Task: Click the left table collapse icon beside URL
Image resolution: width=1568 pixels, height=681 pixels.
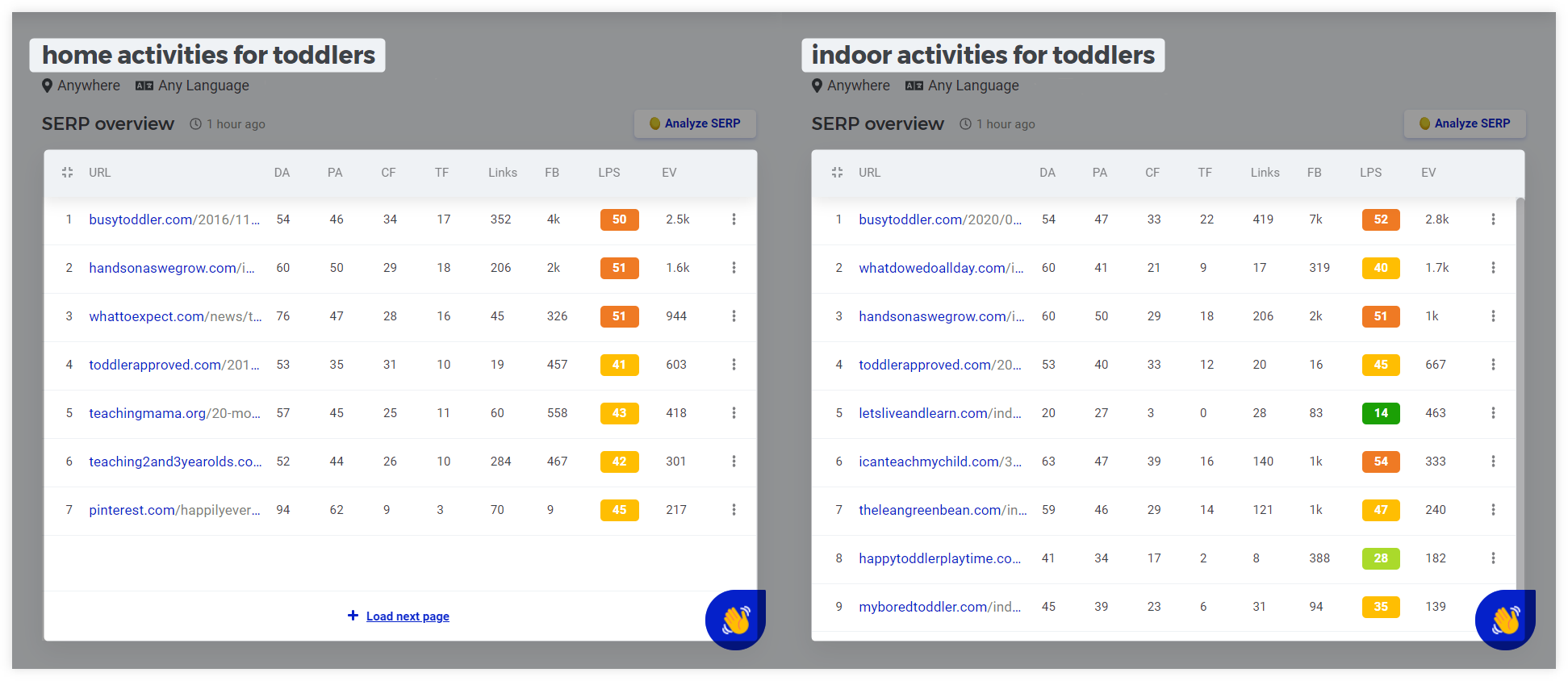Action: pos(68,173)
